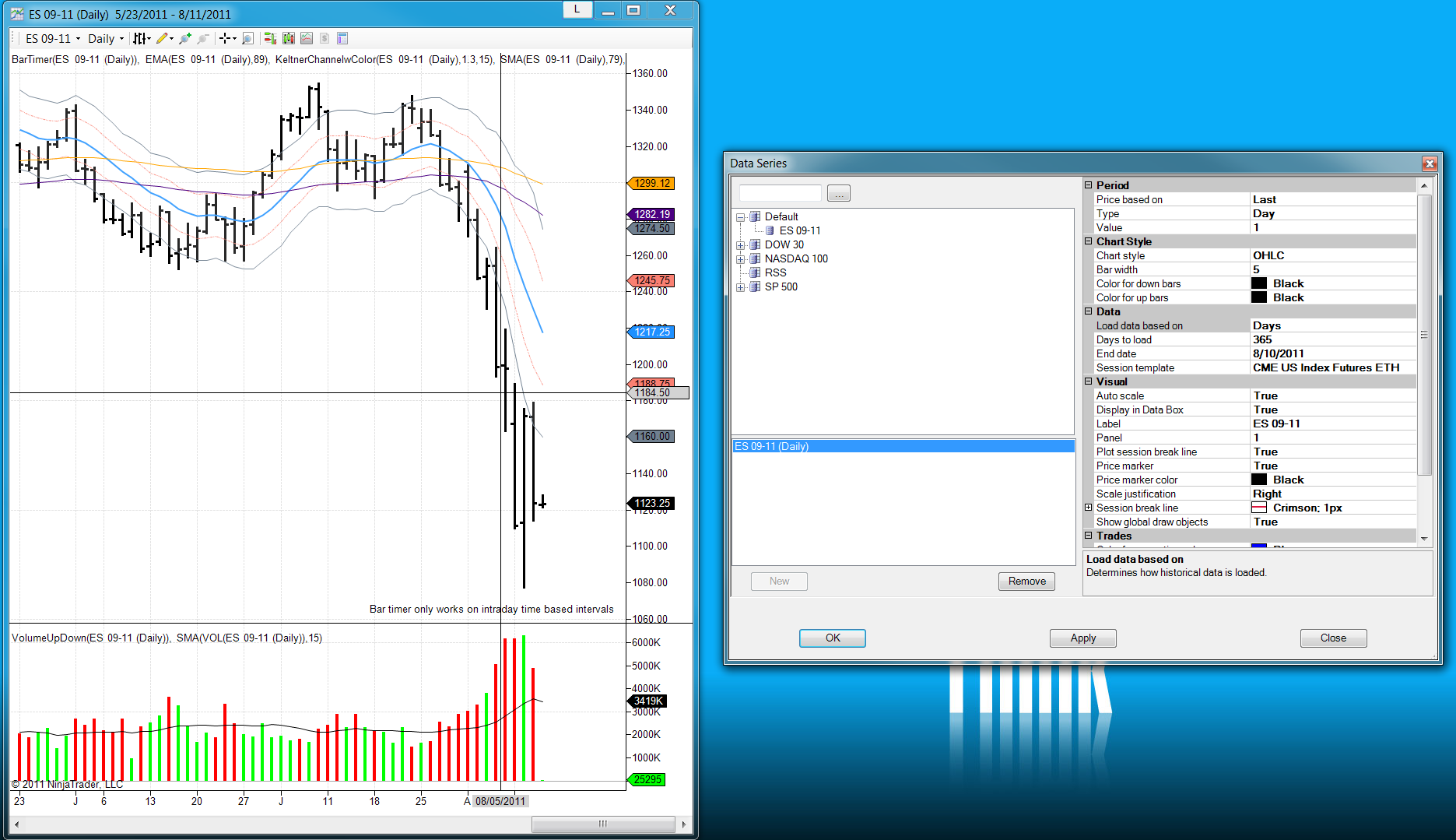
Task: Click the Close button in Data Series
Action: point(1333,638)
